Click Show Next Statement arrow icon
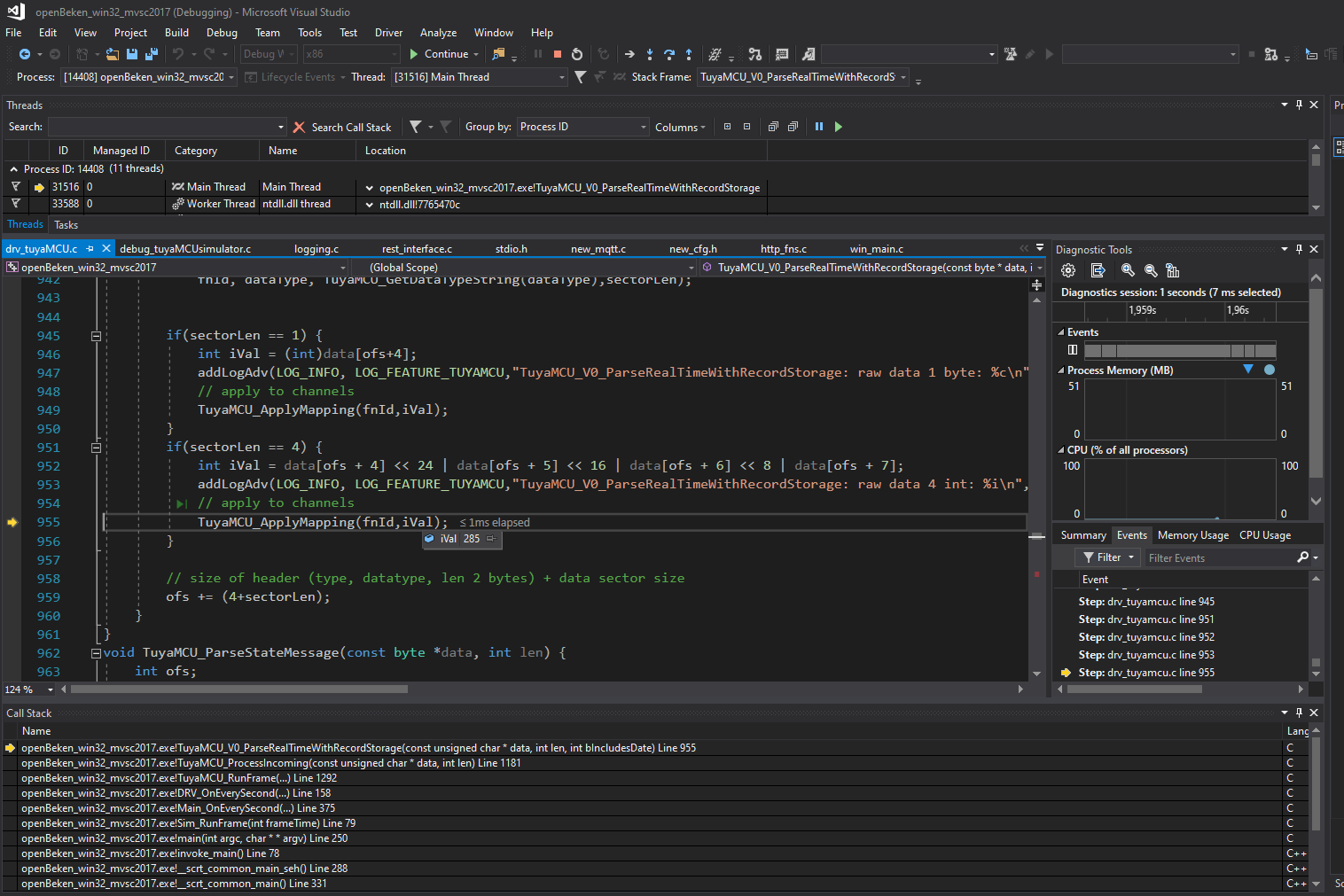 629,54
